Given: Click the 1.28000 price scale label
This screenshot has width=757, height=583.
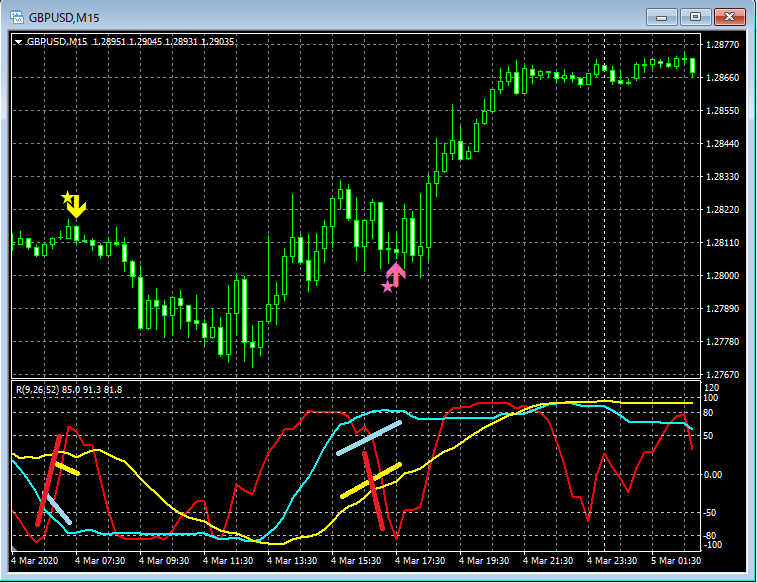Looking at the screenshot, I should (x=722, y=276).
